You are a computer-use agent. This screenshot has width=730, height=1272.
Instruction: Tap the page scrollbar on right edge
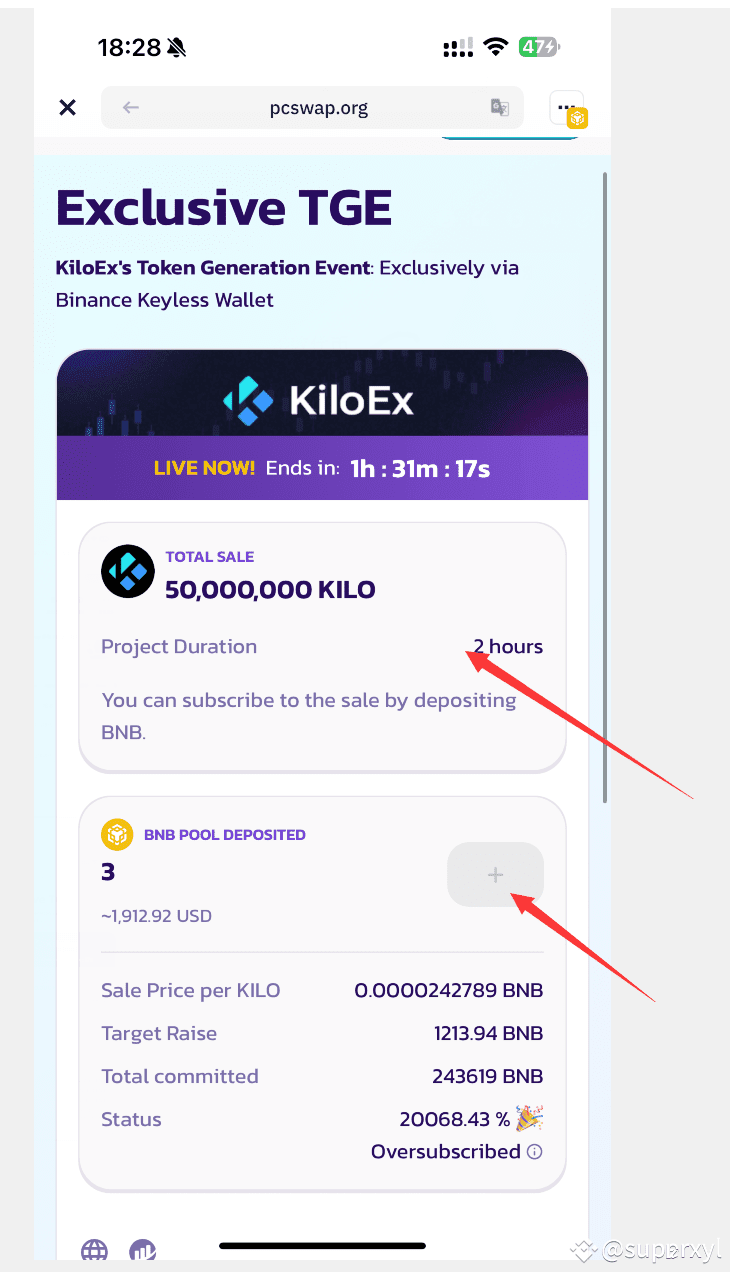[604, 487]
